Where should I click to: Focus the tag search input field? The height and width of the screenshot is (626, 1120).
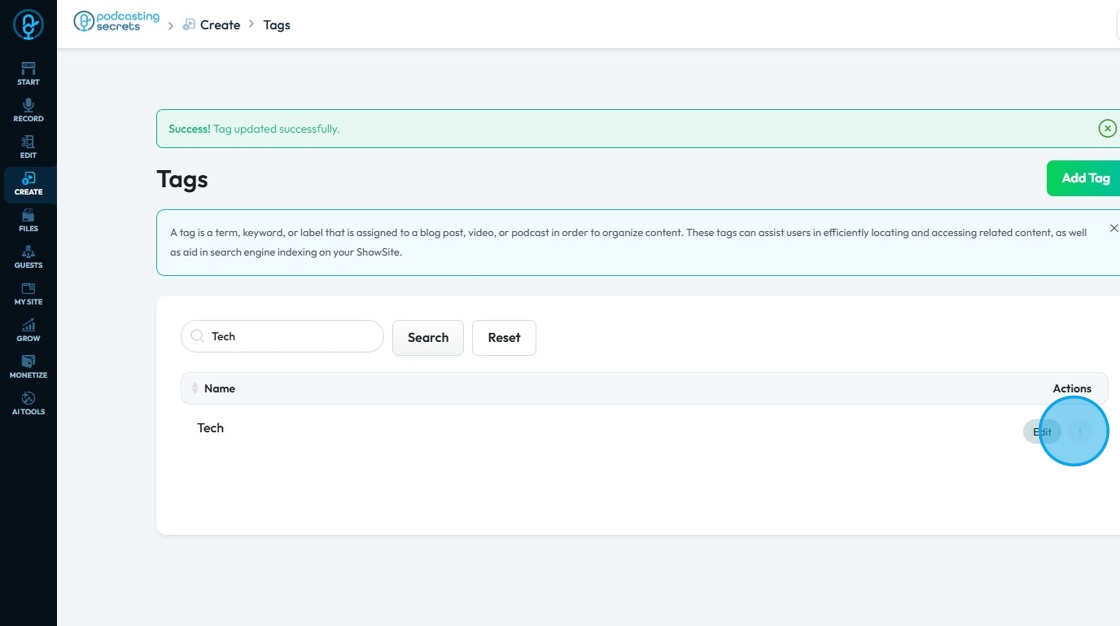[282, 337]
